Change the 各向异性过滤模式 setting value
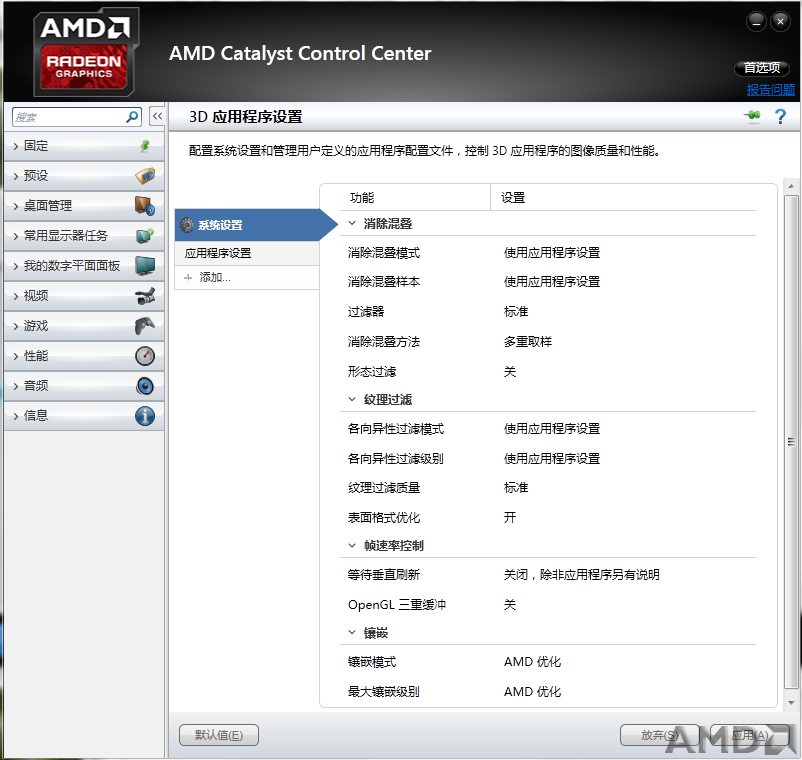Viewport: 802px width, 760px height. [552, 429]
